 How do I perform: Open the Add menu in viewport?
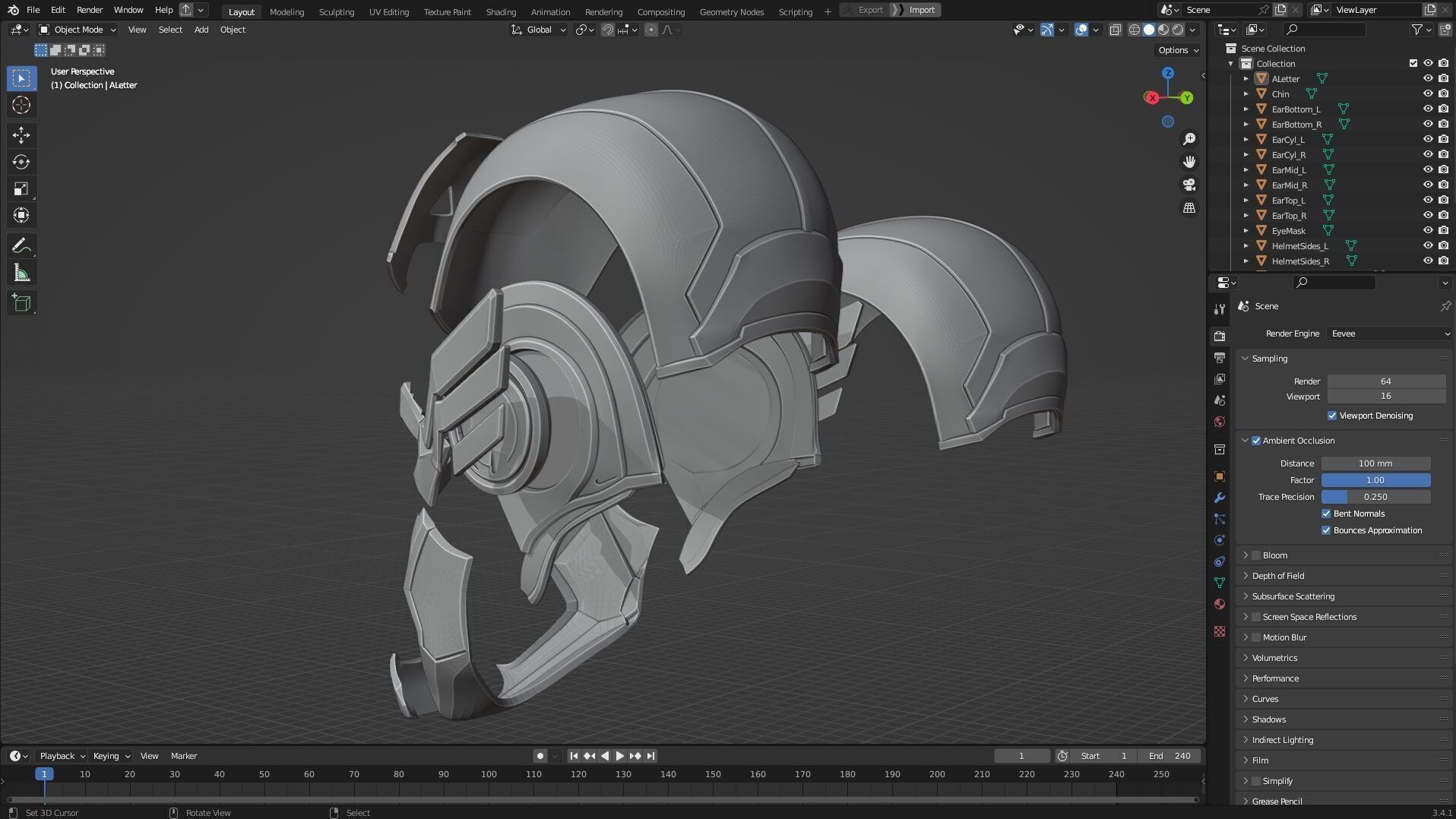[201, 30]
